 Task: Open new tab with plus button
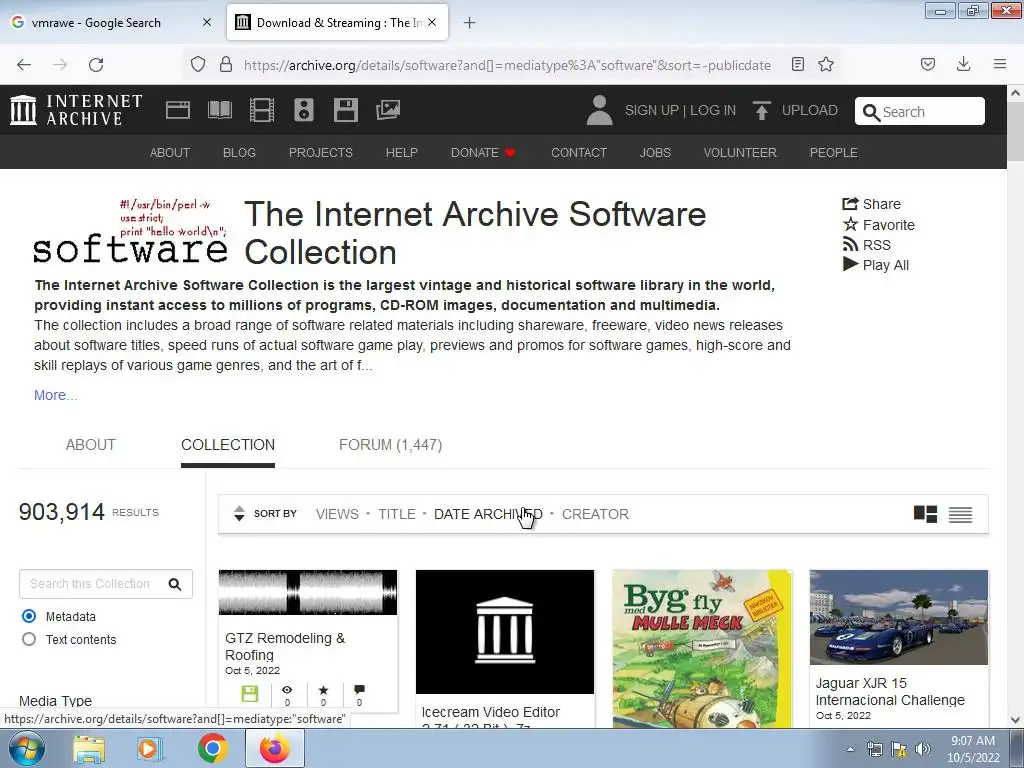click(x=469, y=23)
